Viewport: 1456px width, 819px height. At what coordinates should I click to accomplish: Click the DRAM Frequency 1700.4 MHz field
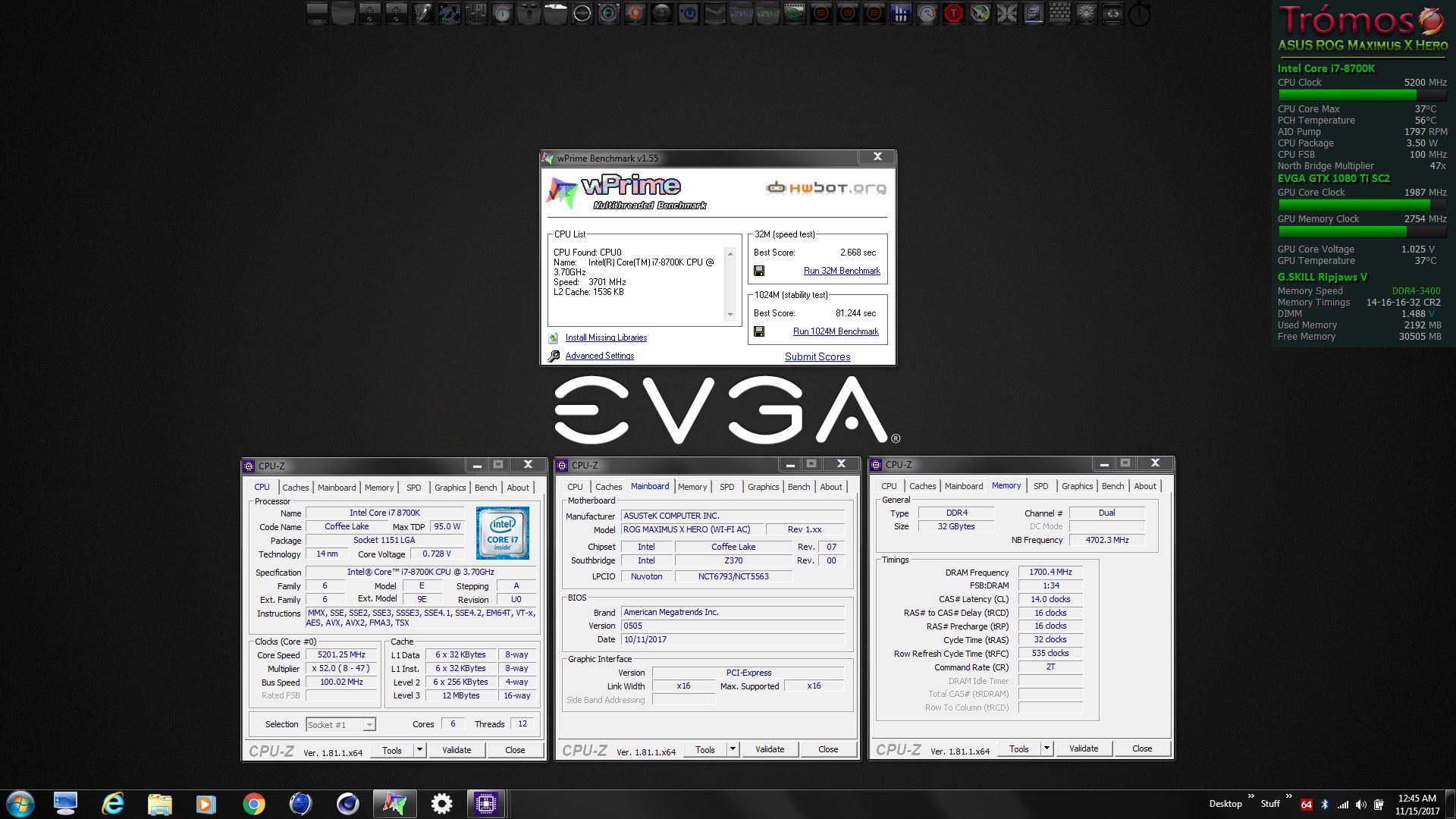(1050, 572)
